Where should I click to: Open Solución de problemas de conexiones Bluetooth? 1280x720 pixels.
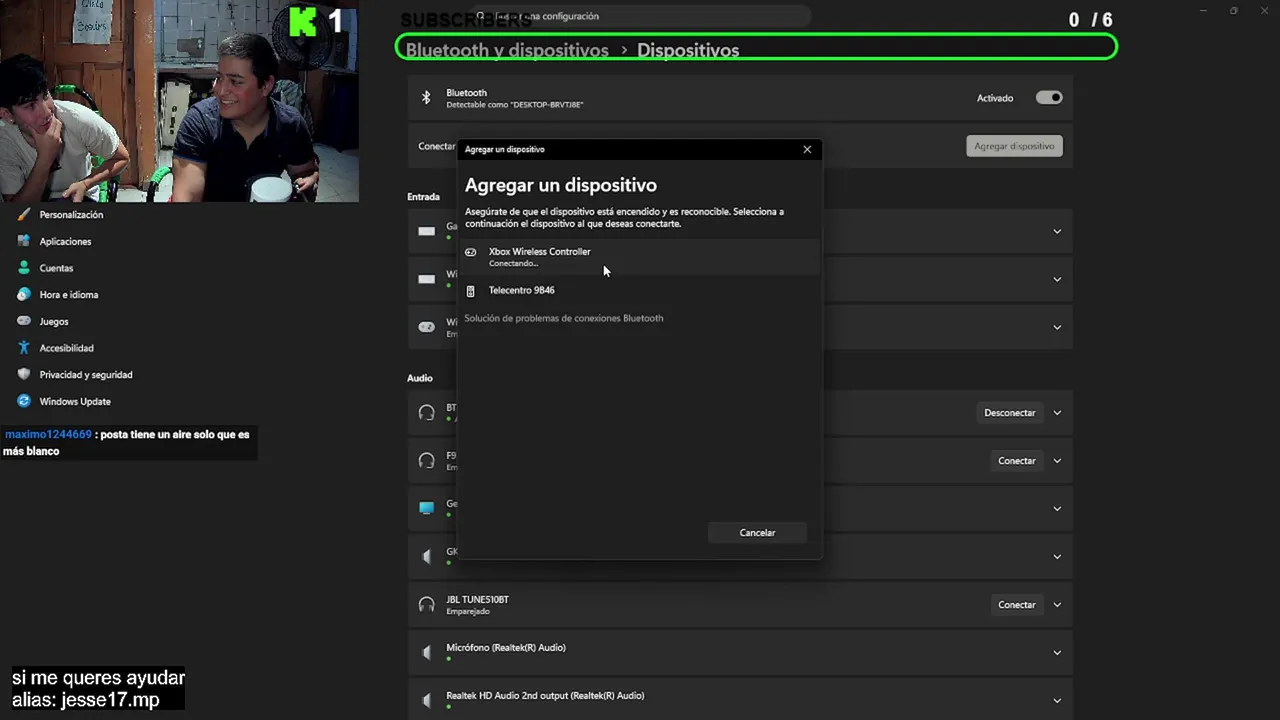click(564, 318)
